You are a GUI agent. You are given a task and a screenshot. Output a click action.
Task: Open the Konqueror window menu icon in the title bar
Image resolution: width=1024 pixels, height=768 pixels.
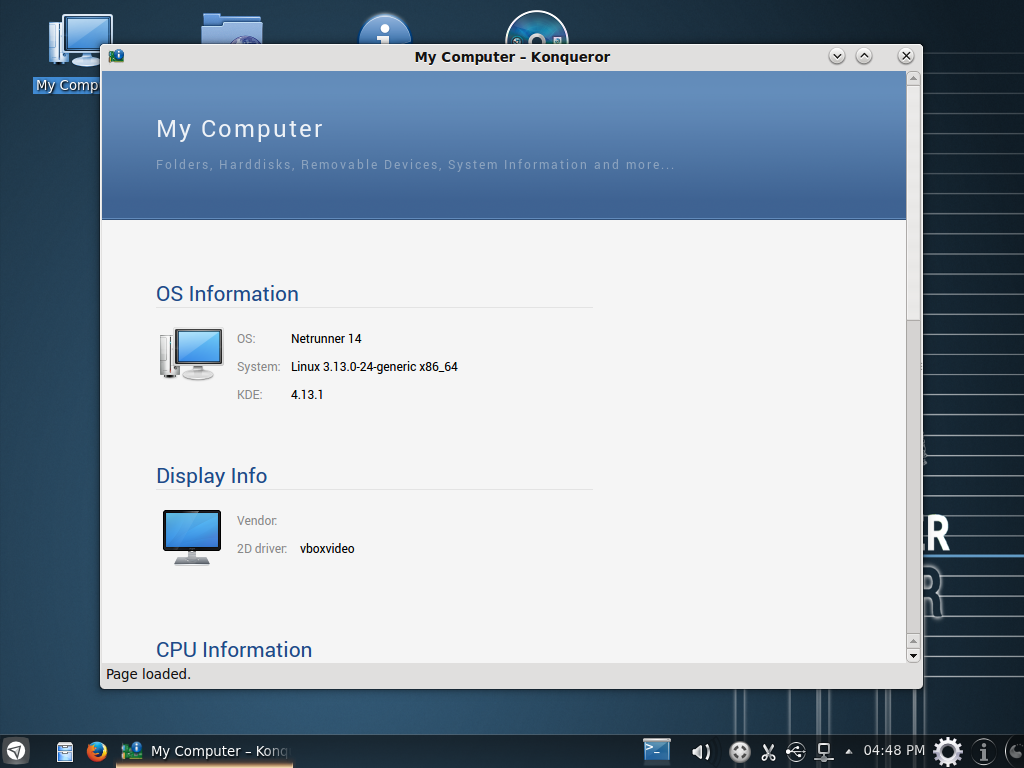(117, 57)
